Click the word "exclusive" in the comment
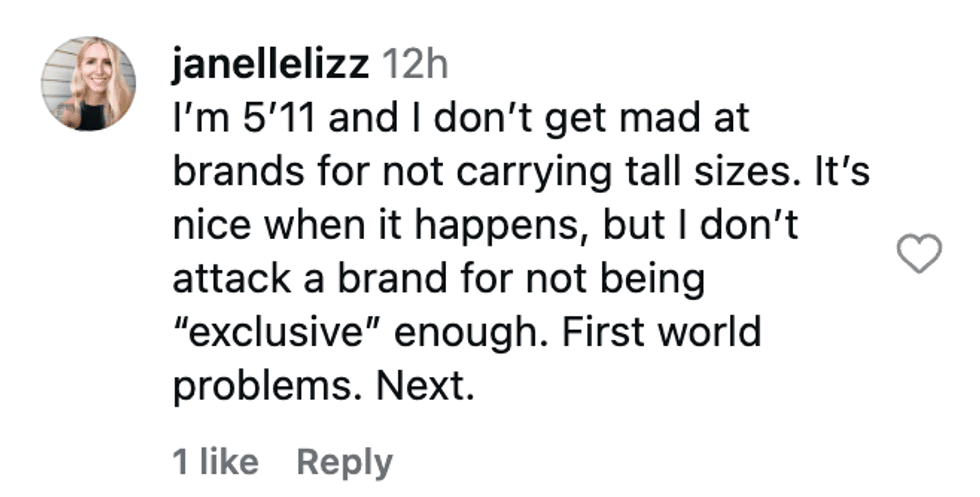Image resolution: width=980 pixels, height=497 pixels. click(277, 333)
